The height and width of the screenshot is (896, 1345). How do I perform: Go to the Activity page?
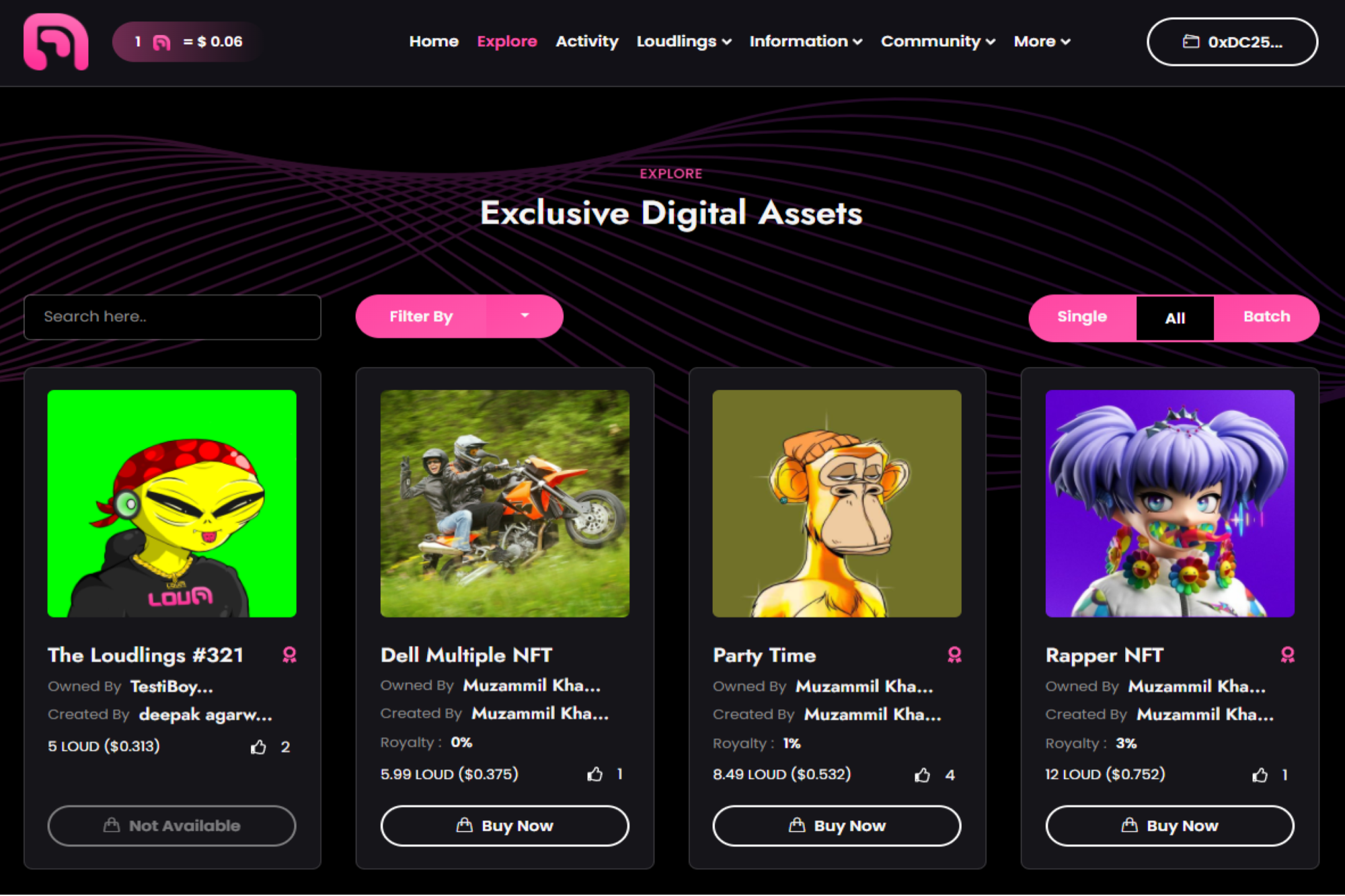(x=587, y=42)
